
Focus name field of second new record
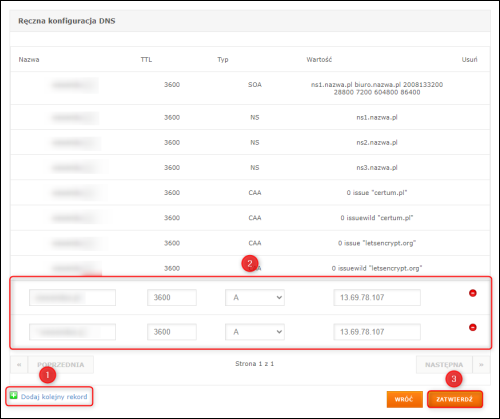click(x=72, y=332)
